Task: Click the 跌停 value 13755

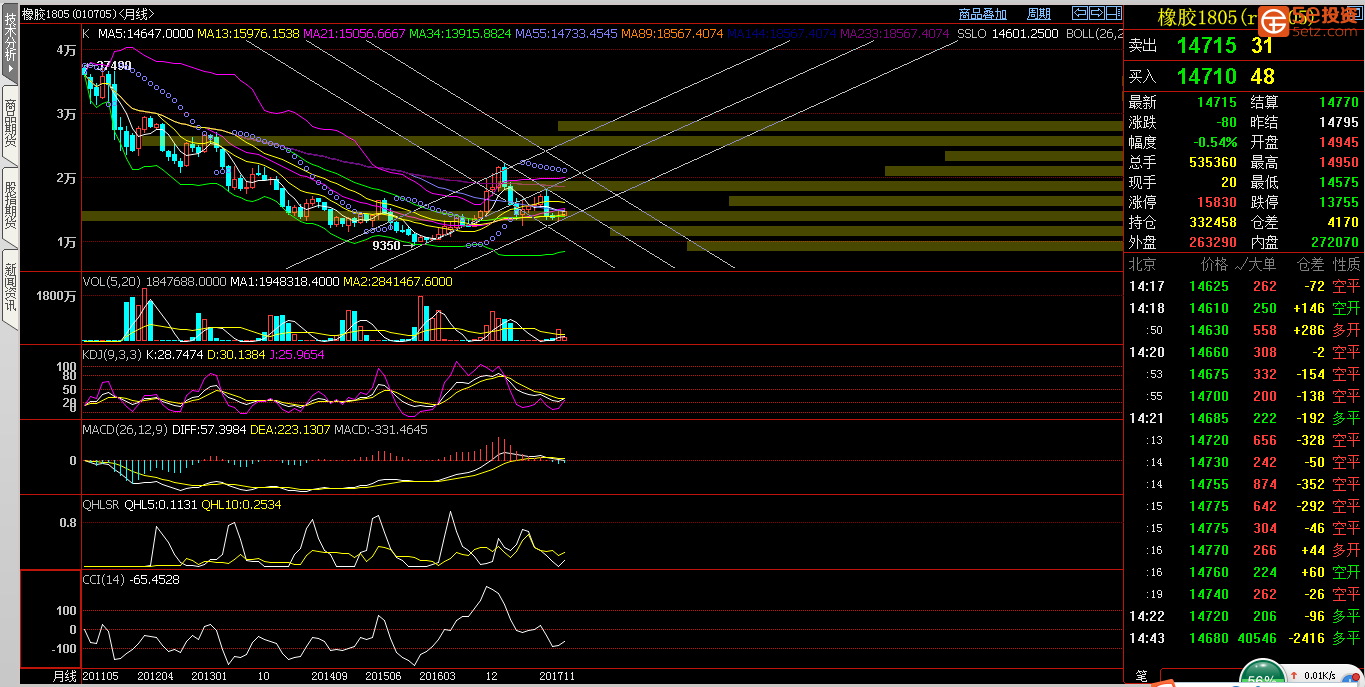Action: coord(1338,202)
